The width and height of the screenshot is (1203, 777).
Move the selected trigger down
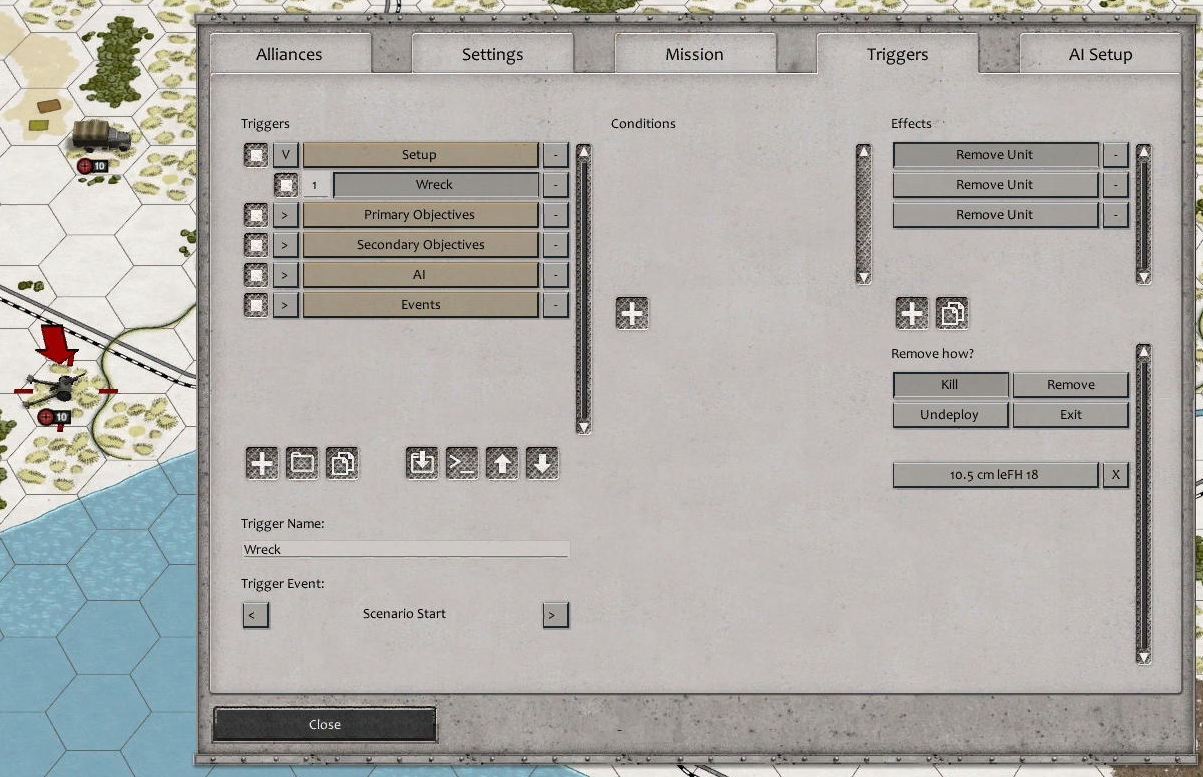coord(542,463)
